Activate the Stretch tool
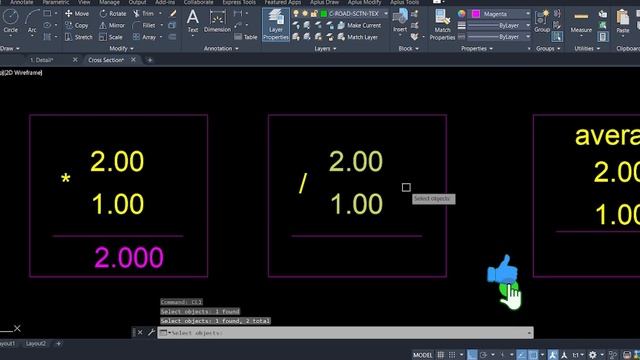Viewport: 640px width, 360px height. (x=79, y=37)
